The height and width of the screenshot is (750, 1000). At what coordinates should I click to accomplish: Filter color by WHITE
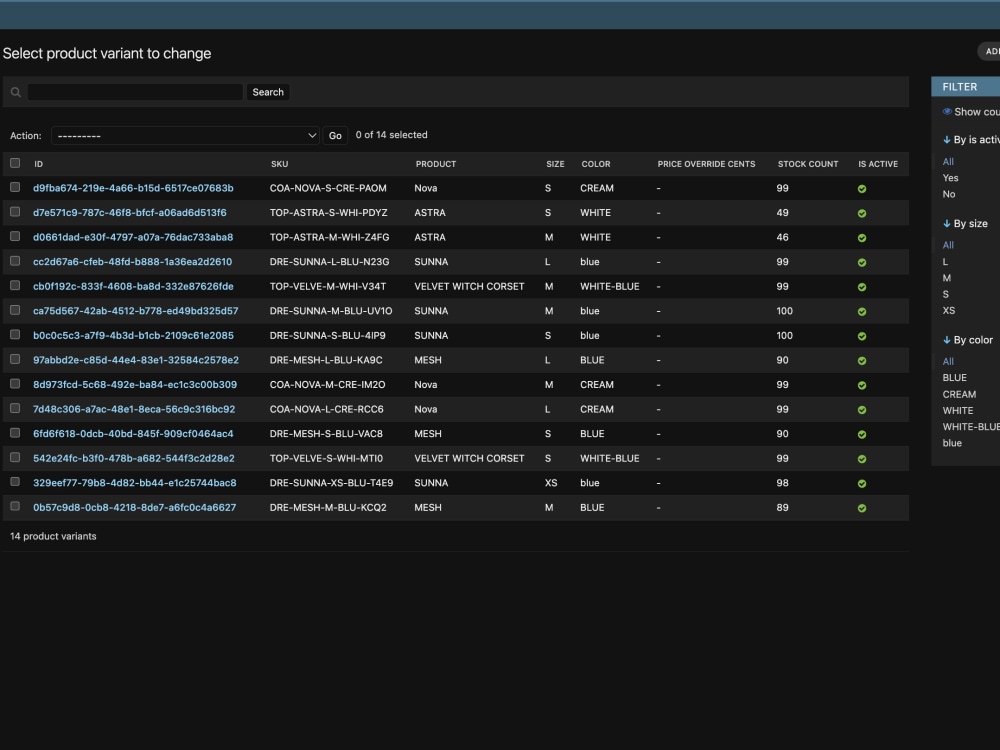coord(958,411)
